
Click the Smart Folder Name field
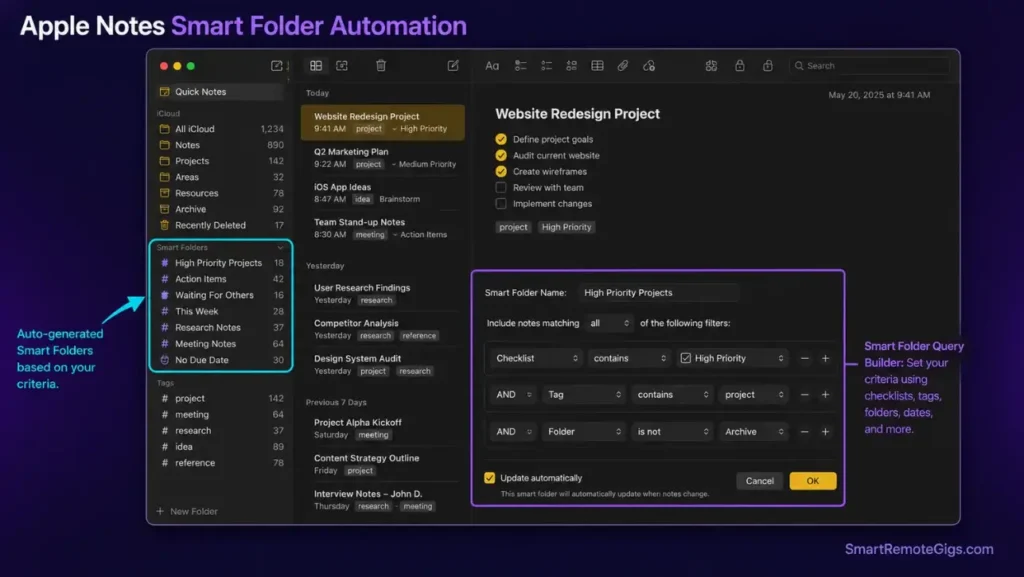click(x=658, y=293)
